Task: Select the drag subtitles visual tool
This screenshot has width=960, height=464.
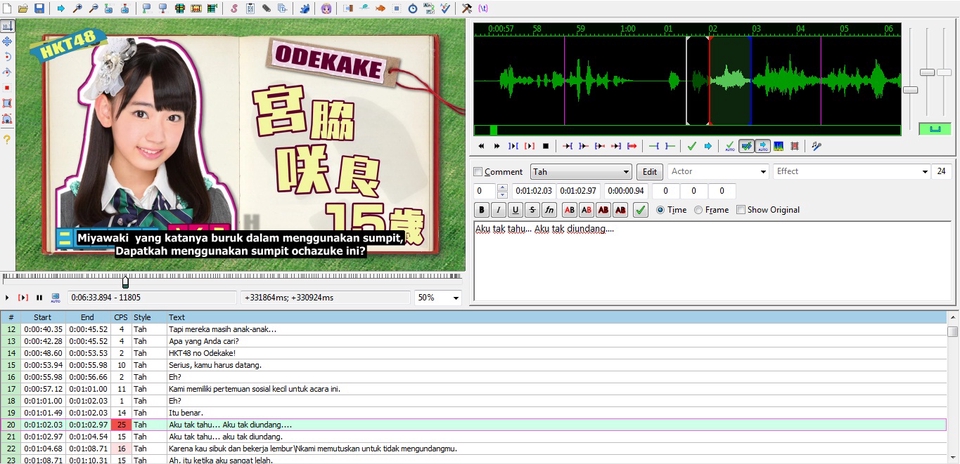Action: (x=7, y=42)
